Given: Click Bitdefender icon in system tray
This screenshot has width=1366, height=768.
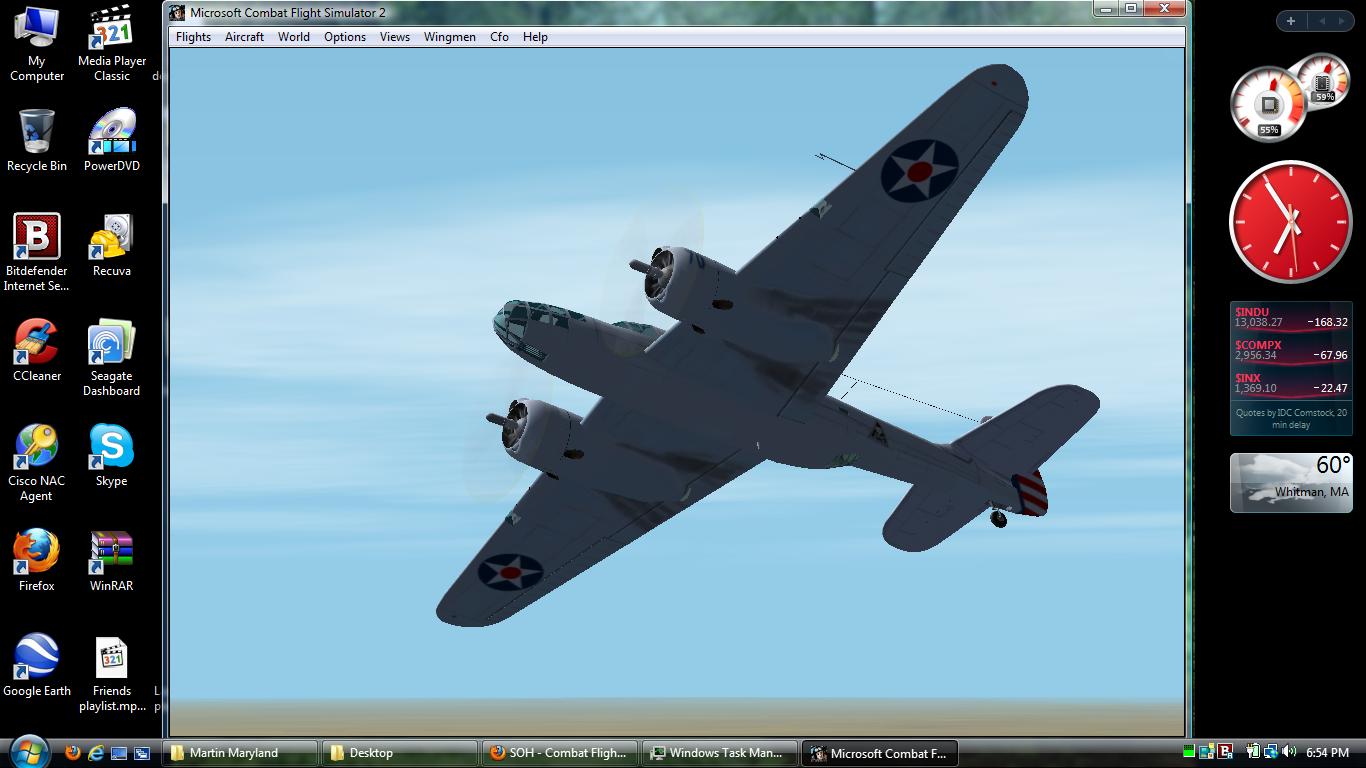Looking at the screenshot, I should pyautogui.click(x=1225, y=751).
